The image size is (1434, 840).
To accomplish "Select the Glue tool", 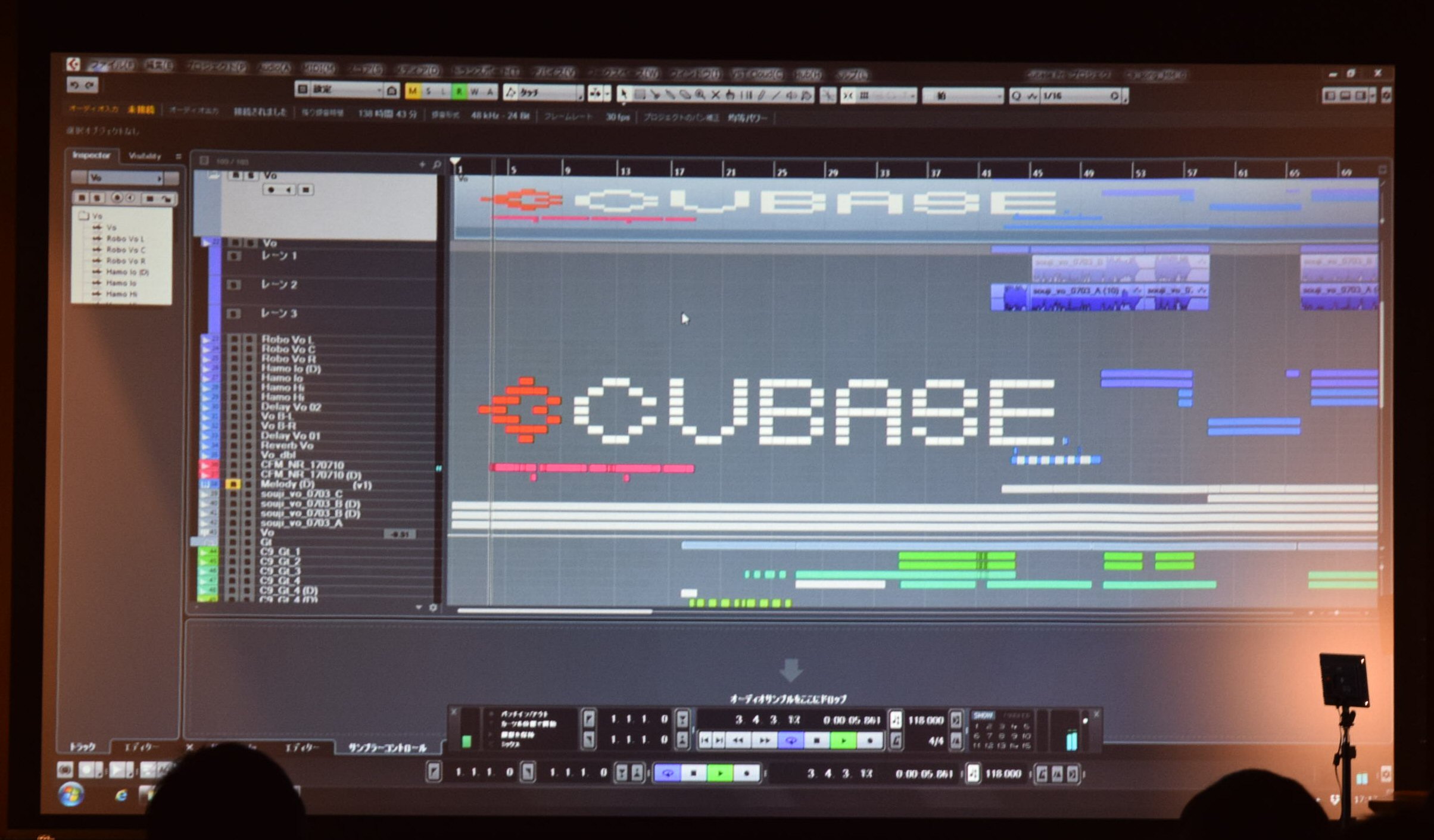I will 671,95.
